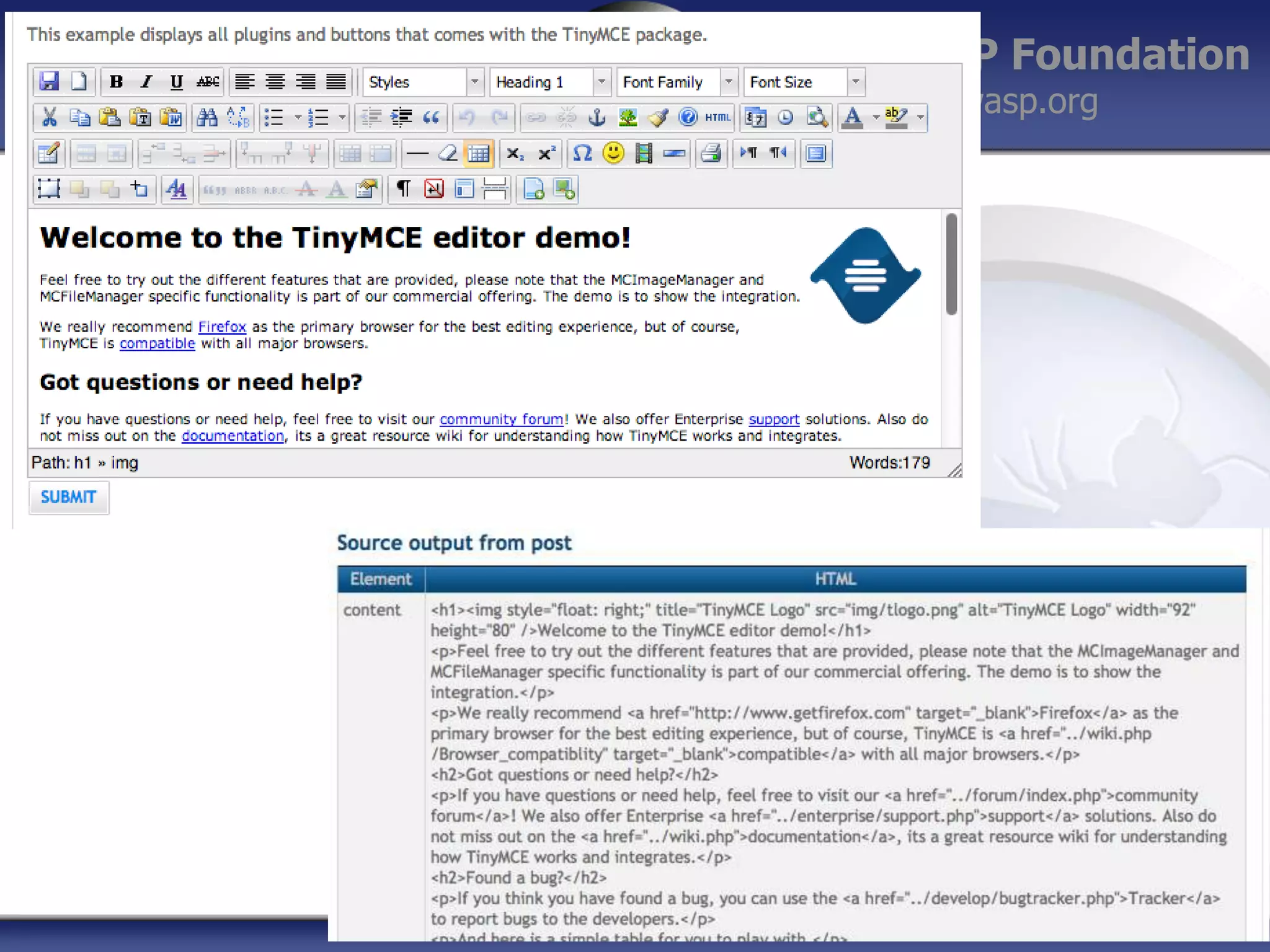
Task: Open the help question mark icon
Action: point(688,117)
